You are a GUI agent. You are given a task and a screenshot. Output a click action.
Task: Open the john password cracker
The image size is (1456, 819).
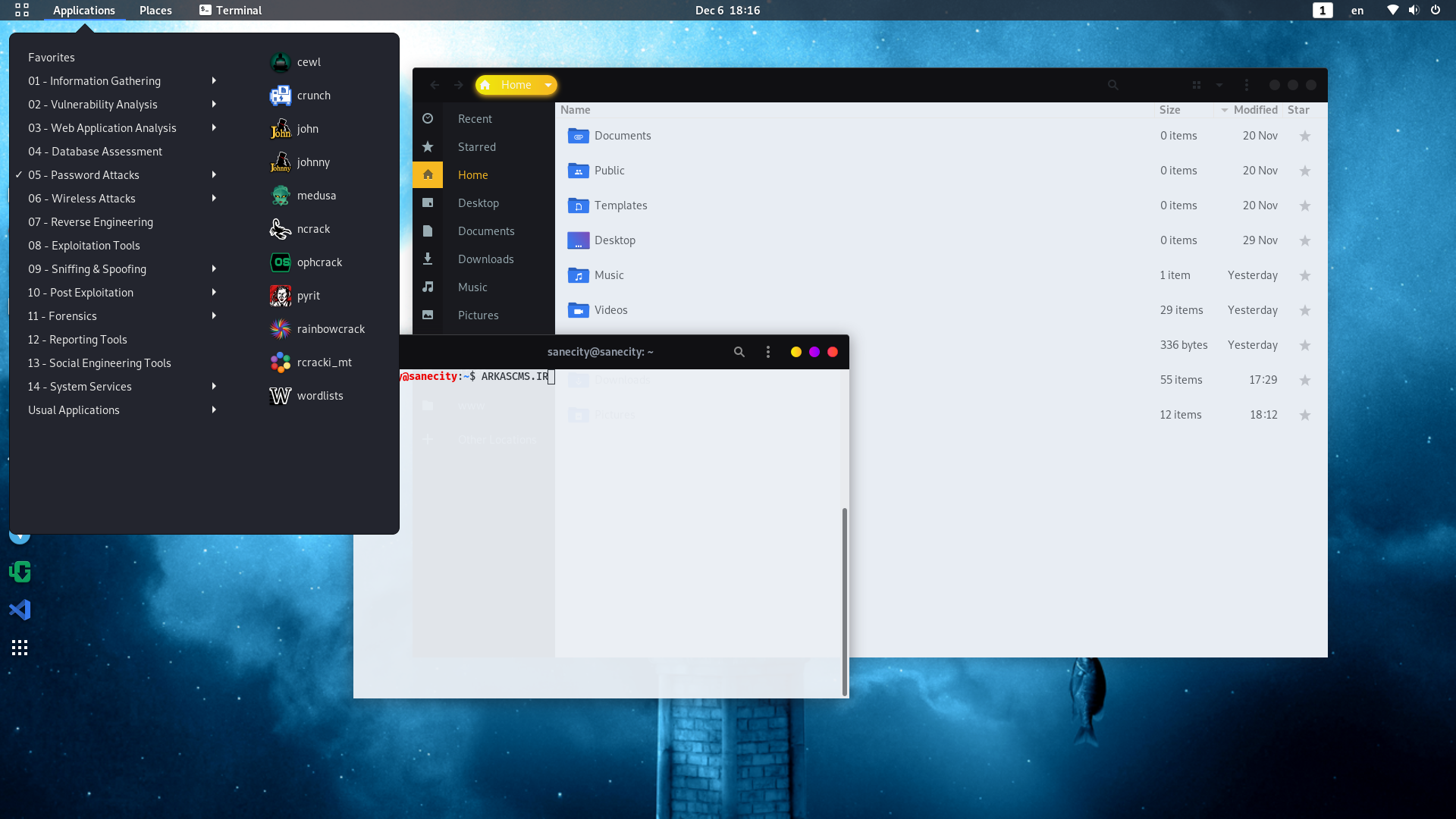click(306, 129)
